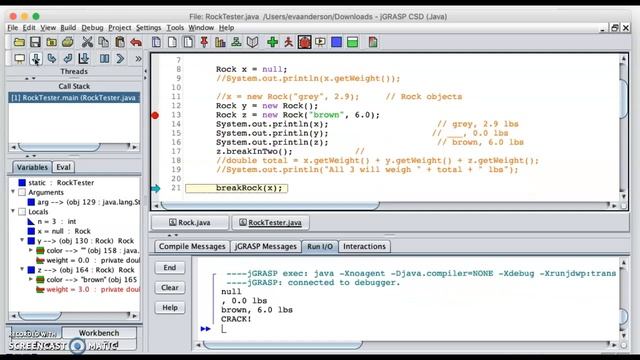Resume execution with the blue chevron icon
The height and width of the screenshot is (360, 640).
[120, 59]
